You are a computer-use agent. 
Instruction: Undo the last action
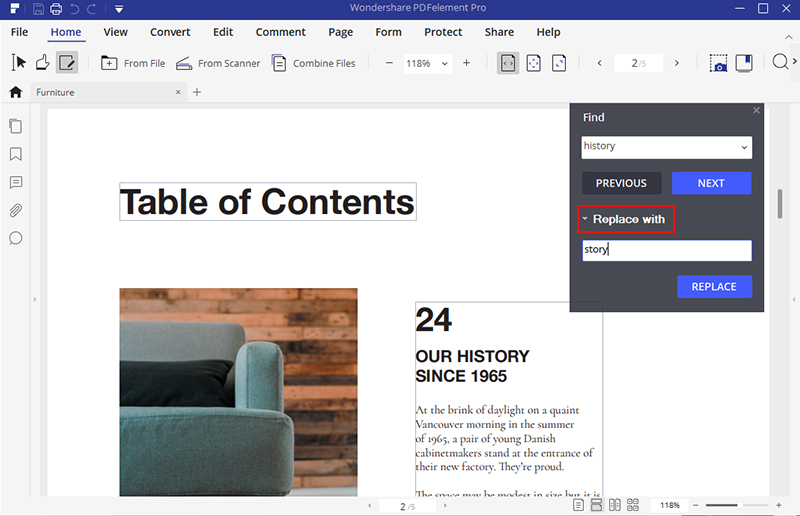[74, 9]
